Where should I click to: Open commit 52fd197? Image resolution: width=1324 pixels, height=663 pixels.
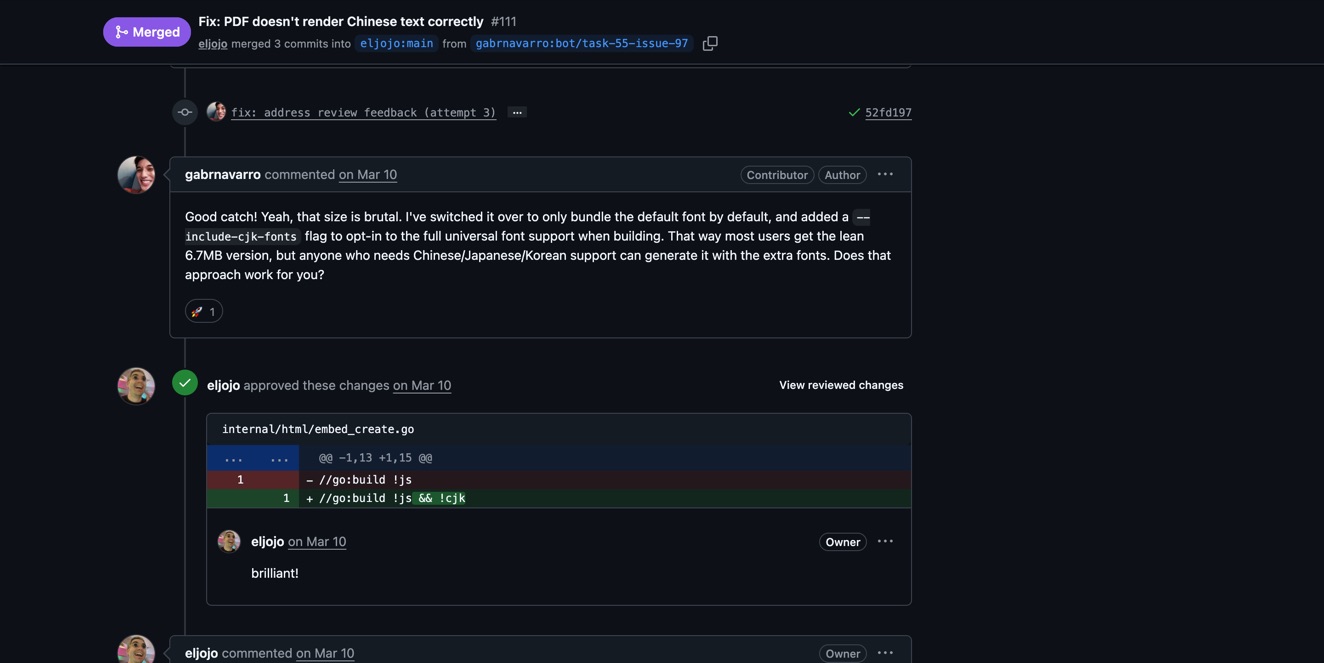click(888, 113)
